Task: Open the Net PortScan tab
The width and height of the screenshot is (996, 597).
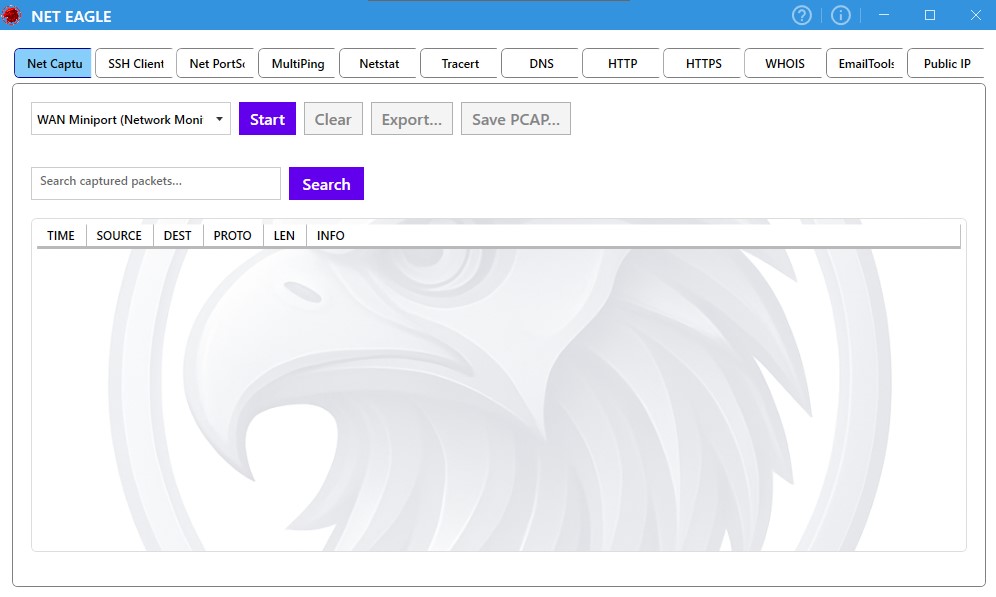Action: (x=216, y=63)
